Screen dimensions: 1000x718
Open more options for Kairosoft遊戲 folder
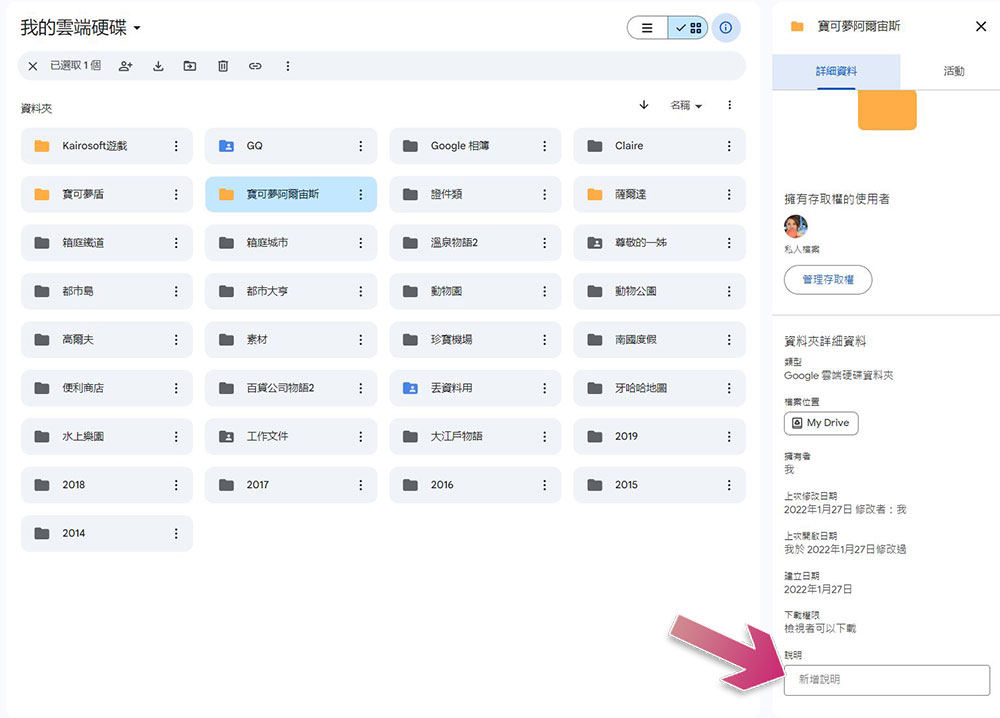click(176, 146)
